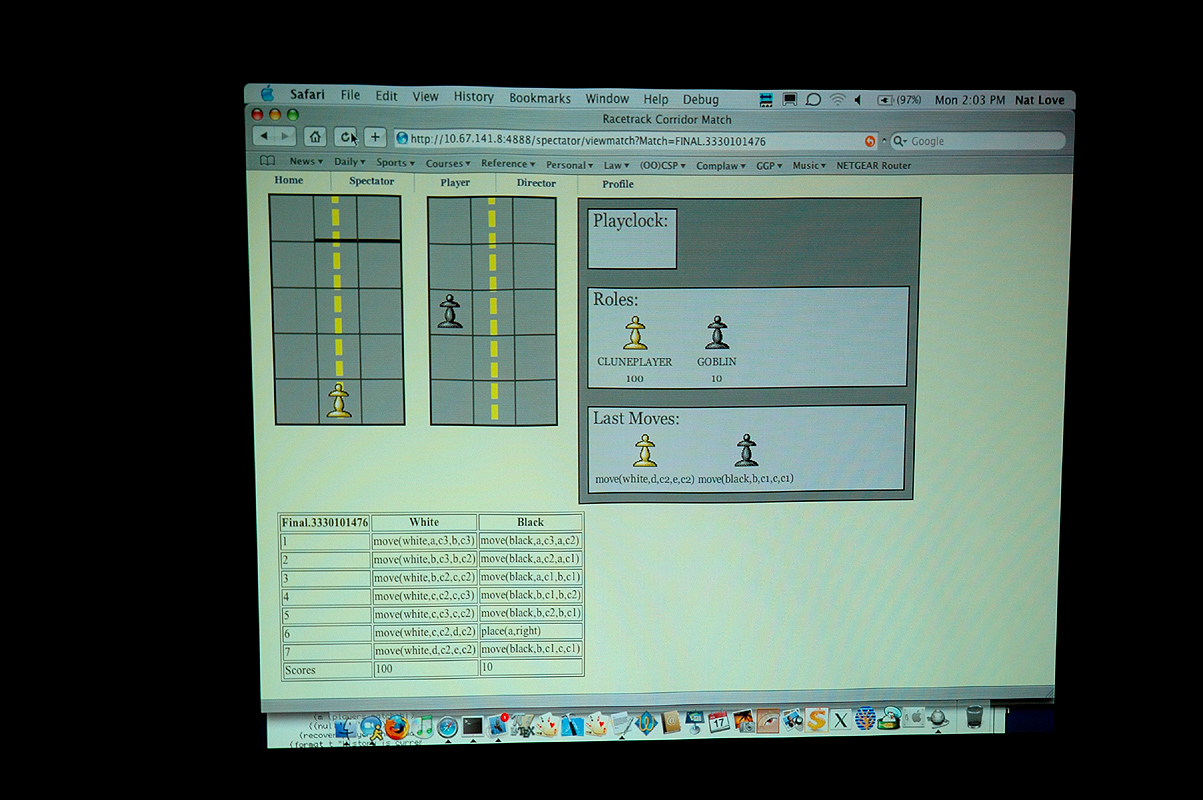Open the bookmarks book icon
The image size is (1203, 800).
click(267, 162)
